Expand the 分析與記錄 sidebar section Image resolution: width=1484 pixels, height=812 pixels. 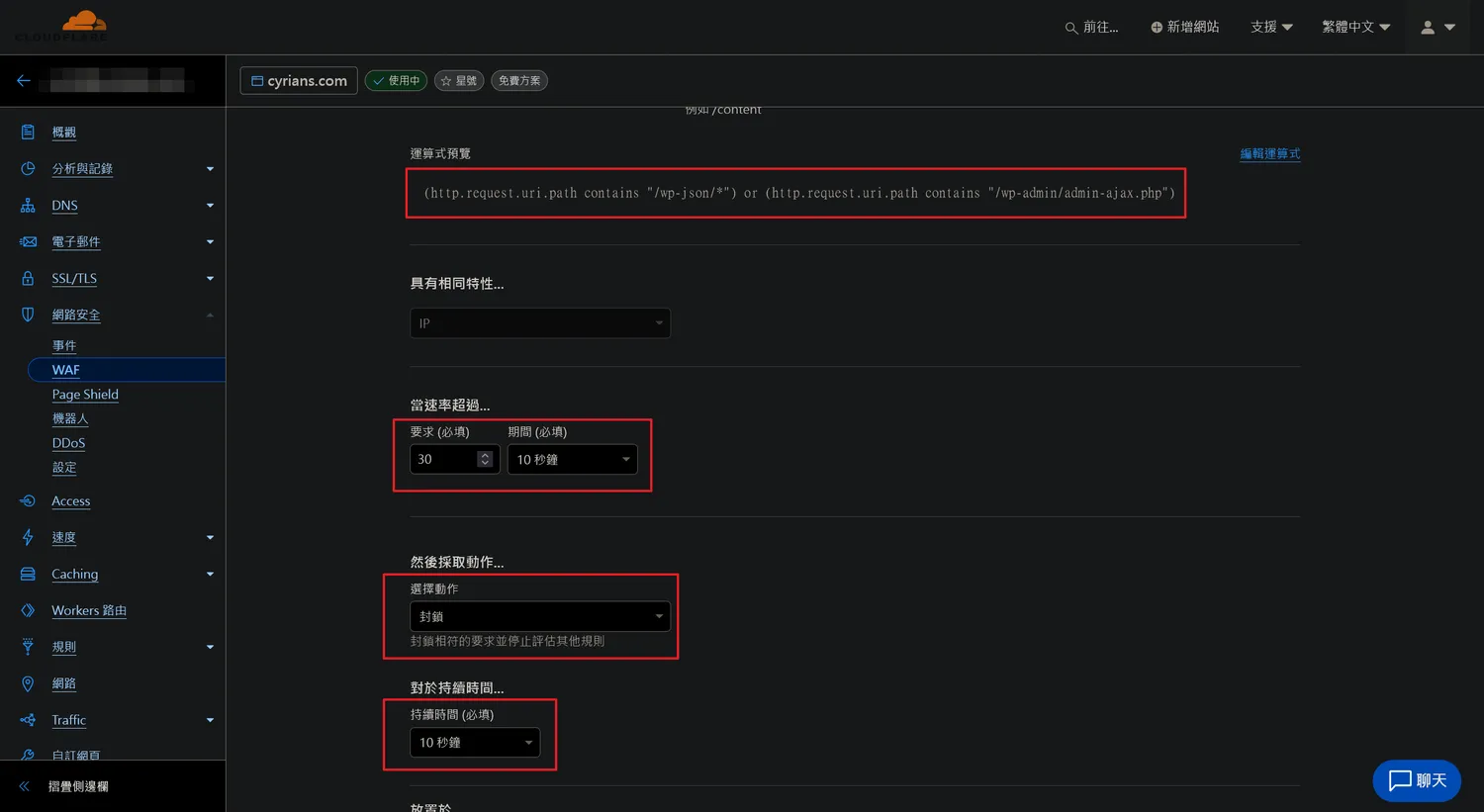(x=210, y=169)
